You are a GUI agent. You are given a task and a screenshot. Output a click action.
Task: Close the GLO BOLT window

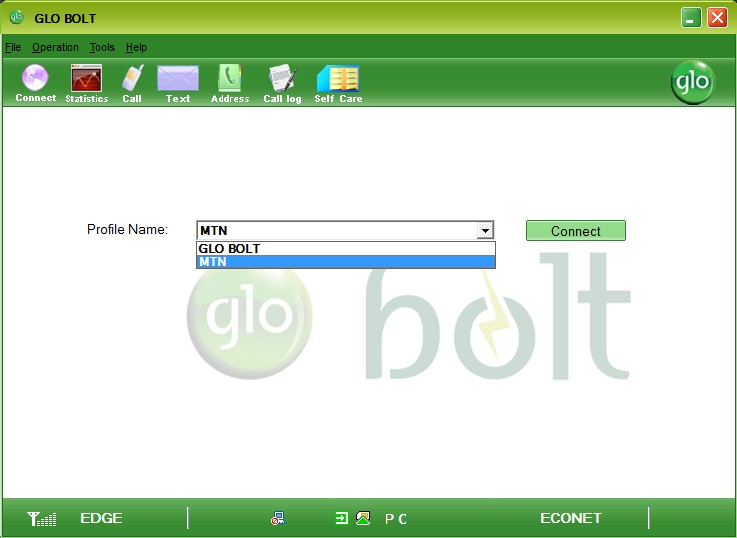coord(717,18)
